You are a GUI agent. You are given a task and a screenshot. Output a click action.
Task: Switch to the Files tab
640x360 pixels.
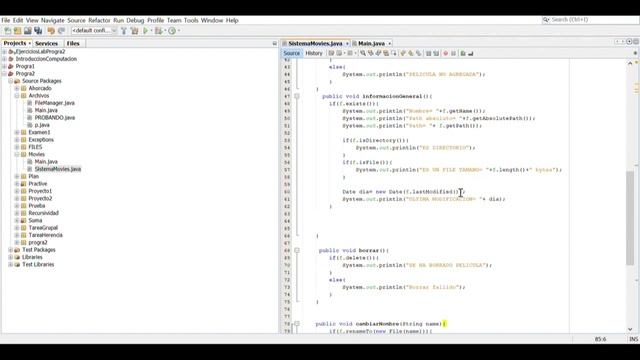point(73,43)
